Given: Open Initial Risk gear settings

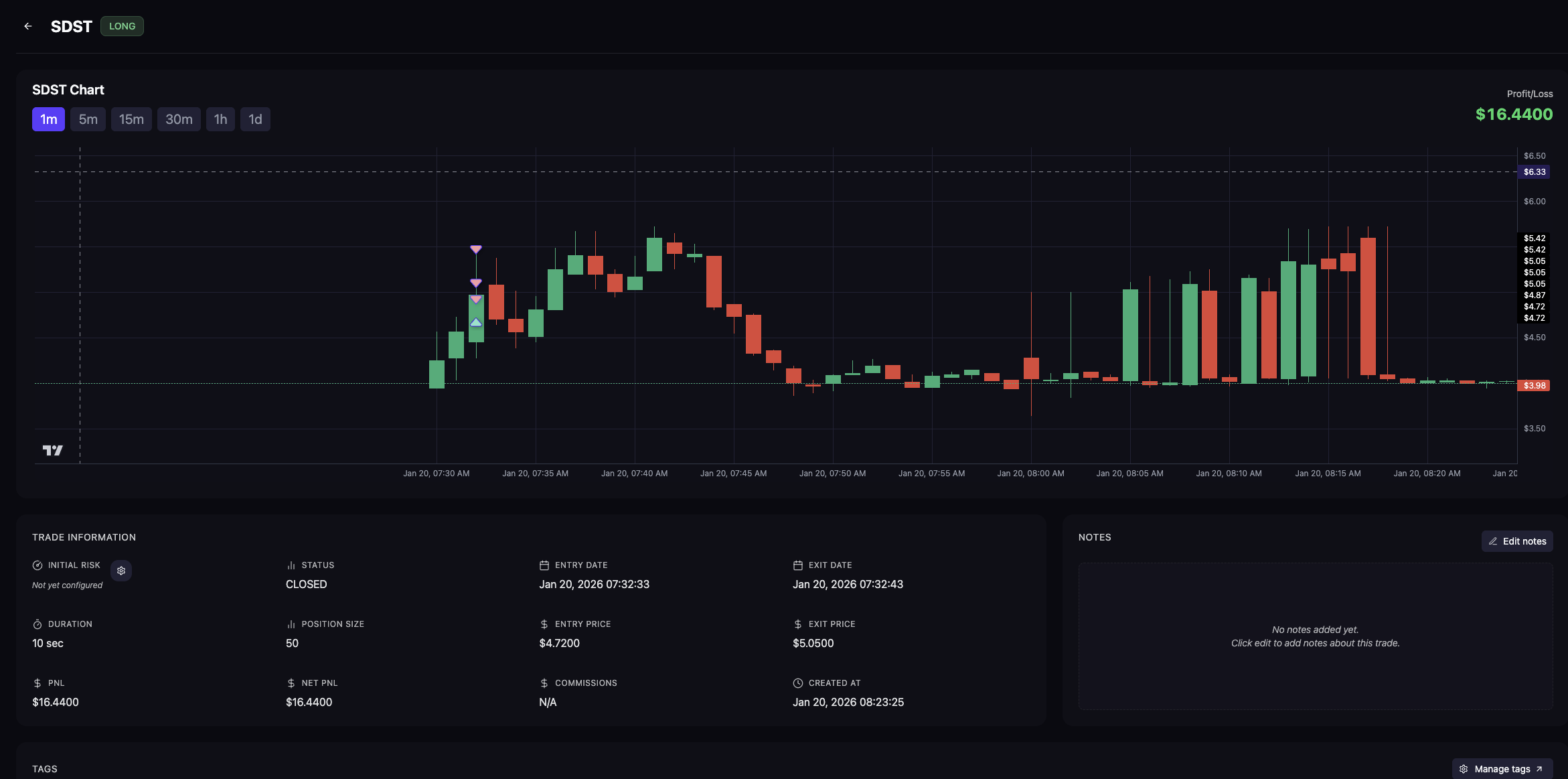Looking at the screenshot, I should [x=121, y=571].
